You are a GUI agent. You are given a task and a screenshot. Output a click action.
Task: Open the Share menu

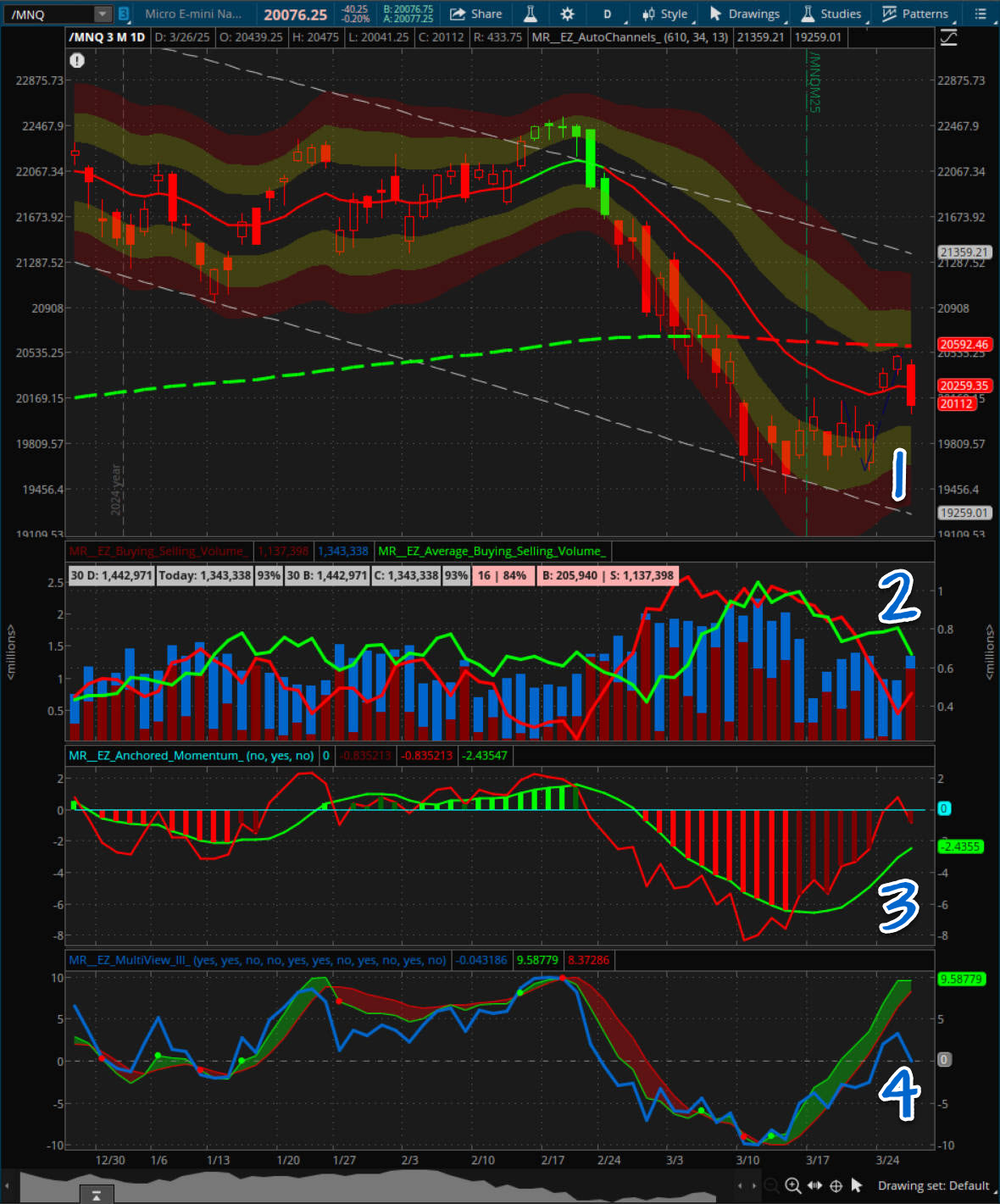coord(475,14)
